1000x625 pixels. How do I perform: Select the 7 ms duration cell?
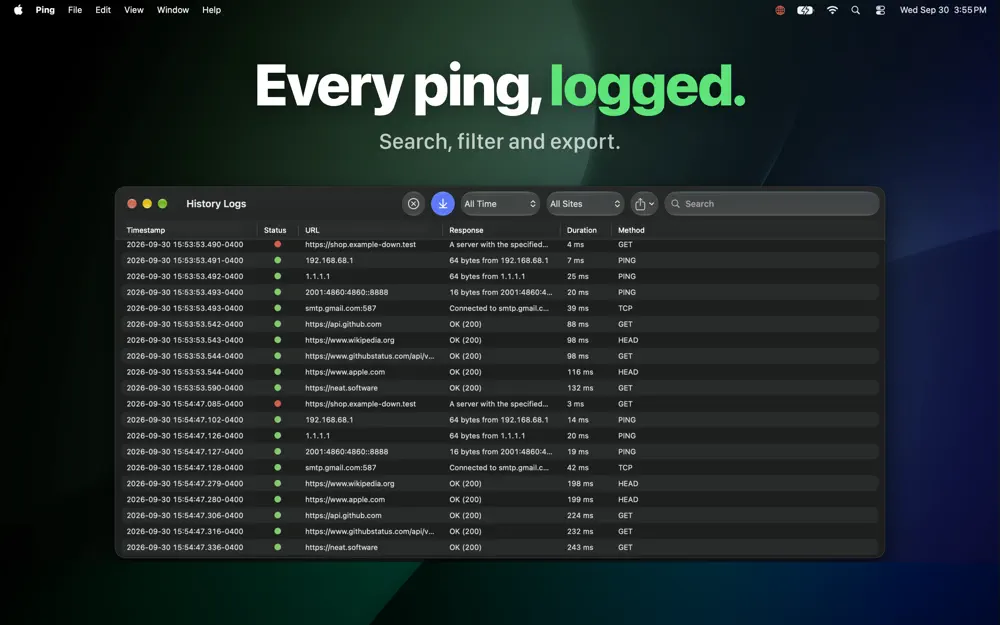click(575, 260)
